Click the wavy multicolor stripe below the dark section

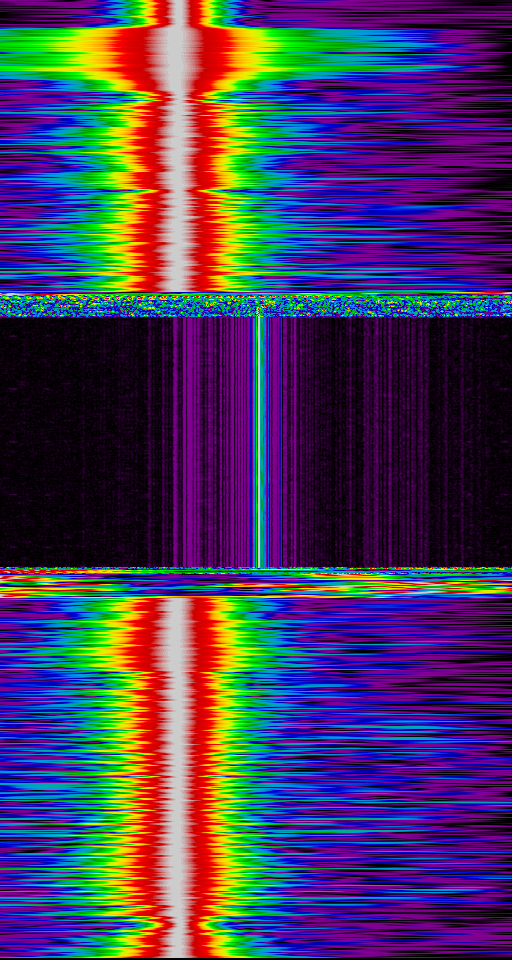tap(256, 583)
